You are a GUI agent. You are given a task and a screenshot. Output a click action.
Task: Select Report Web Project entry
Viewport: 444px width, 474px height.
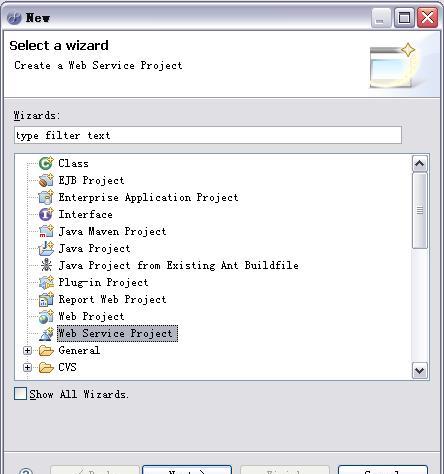tap(112, 299)
